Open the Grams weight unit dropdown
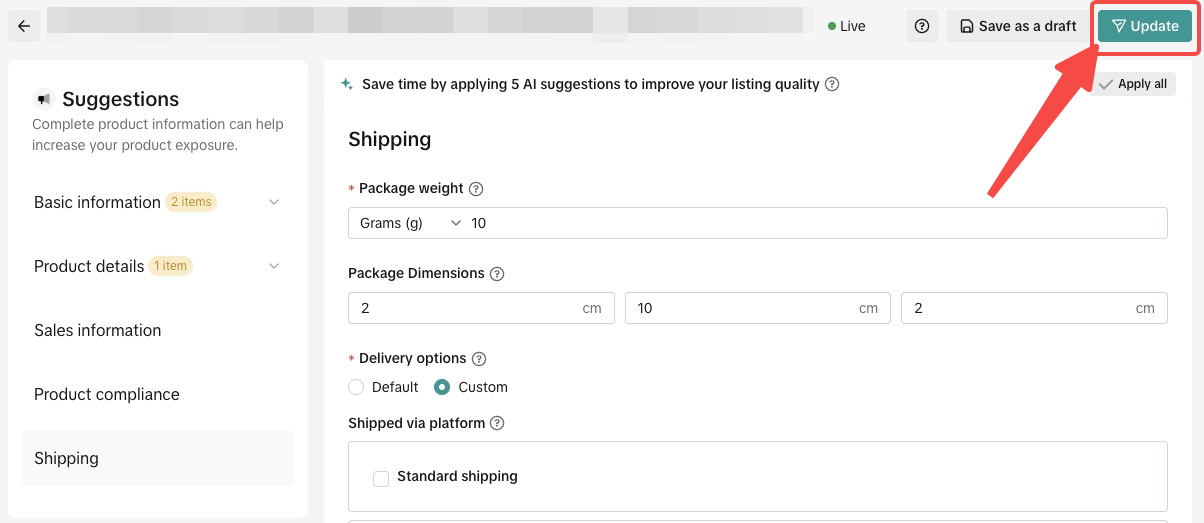The width and height of the screenshot is (1204, 523). coord(410,223)
